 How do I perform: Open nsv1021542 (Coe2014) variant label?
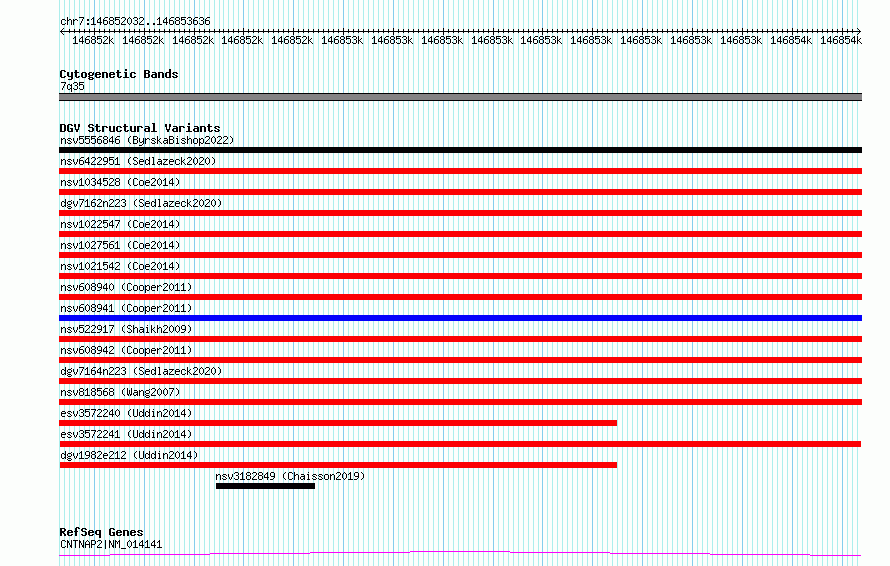[120, 266]
